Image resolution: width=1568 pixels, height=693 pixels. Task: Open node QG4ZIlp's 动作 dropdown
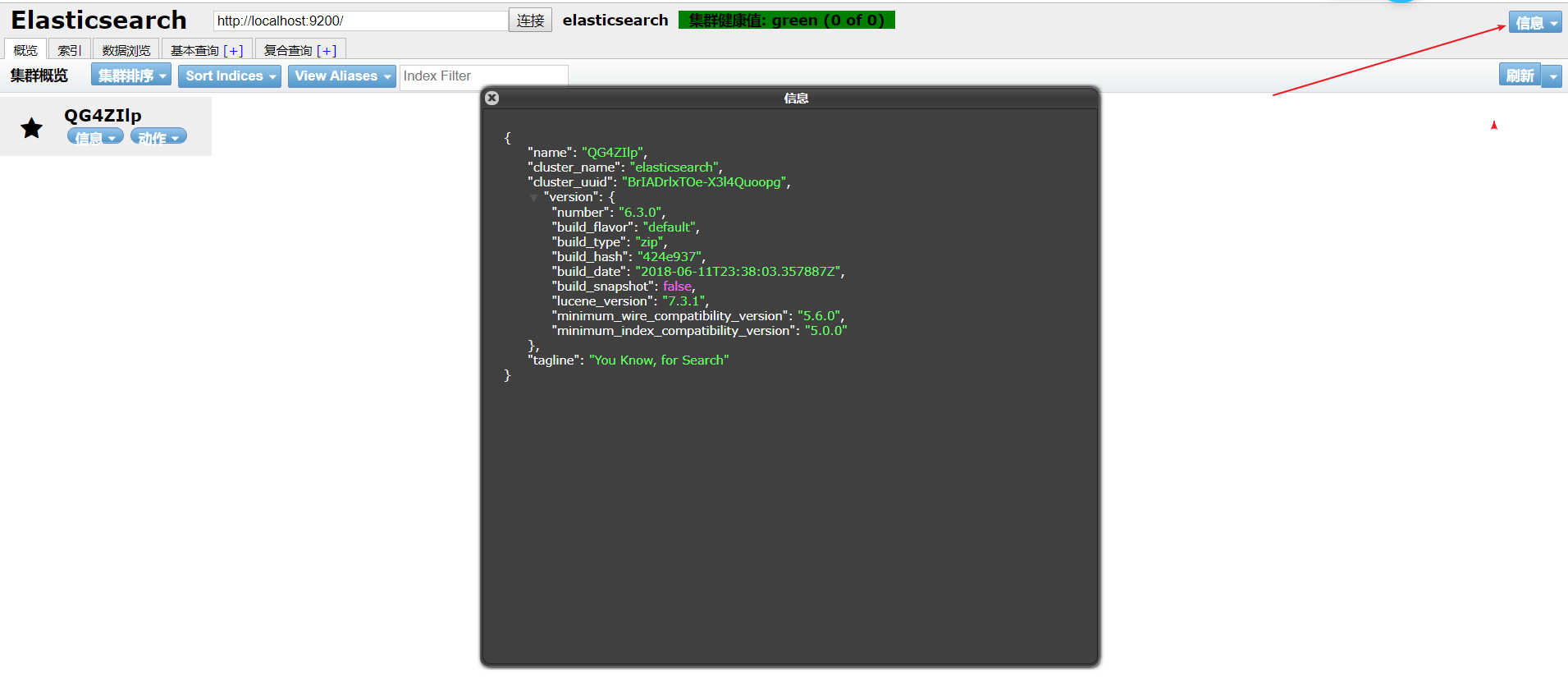click(158, 137)
